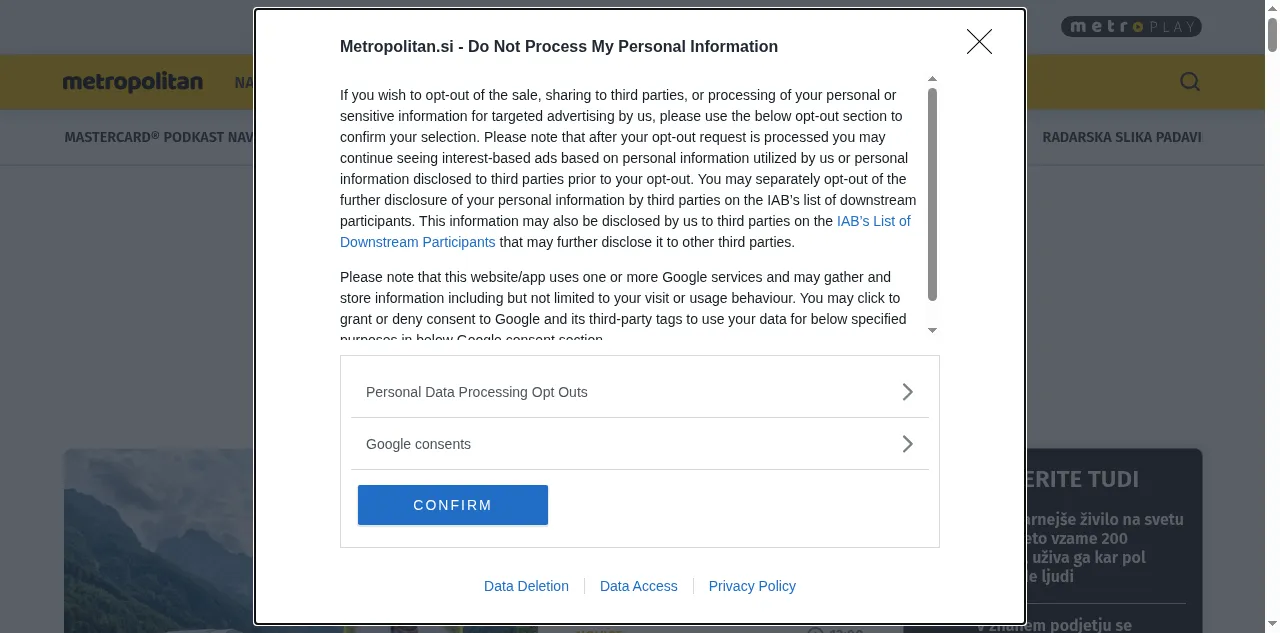The image size is (1280, 633).
Task: Follow IAB's List of Downstream Participants link
Action: tap(873, 221)
